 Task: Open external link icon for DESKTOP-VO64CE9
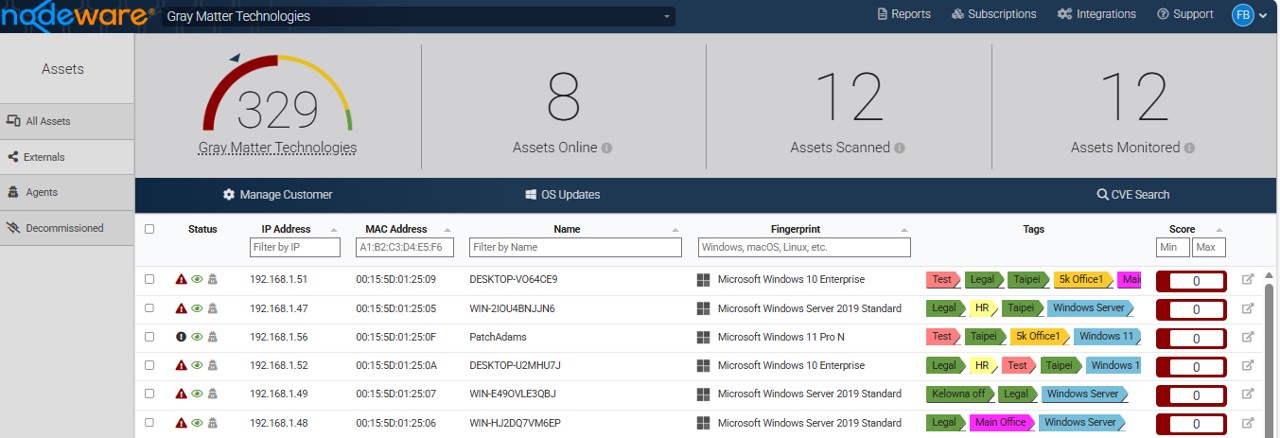1248,280
